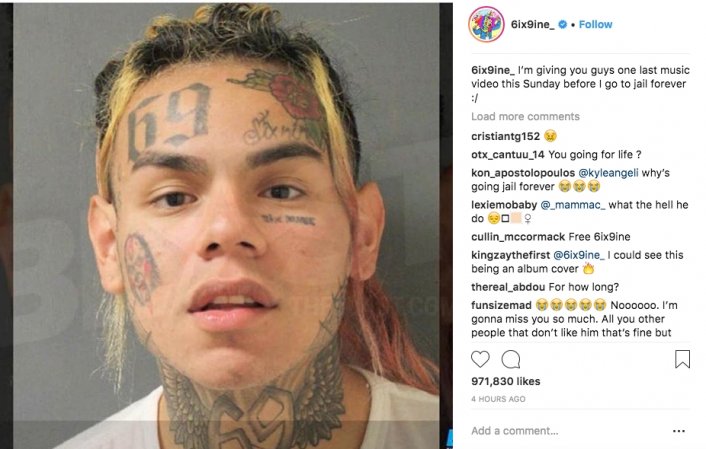This screenshot has height=449, width=706.
Task: Visit the @kyleangeli mention link
Action: pos(608,173)
